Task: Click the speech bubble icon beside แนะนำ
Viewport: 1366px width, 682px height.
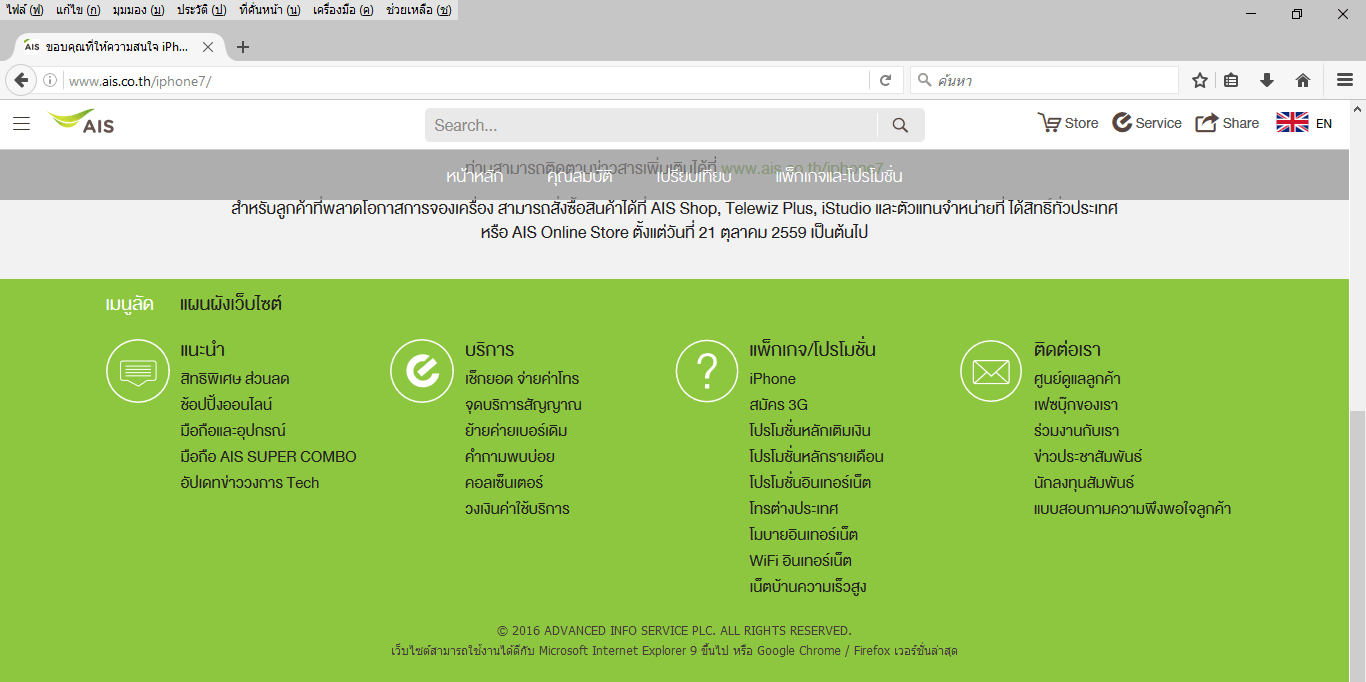Action: [138, 371]
